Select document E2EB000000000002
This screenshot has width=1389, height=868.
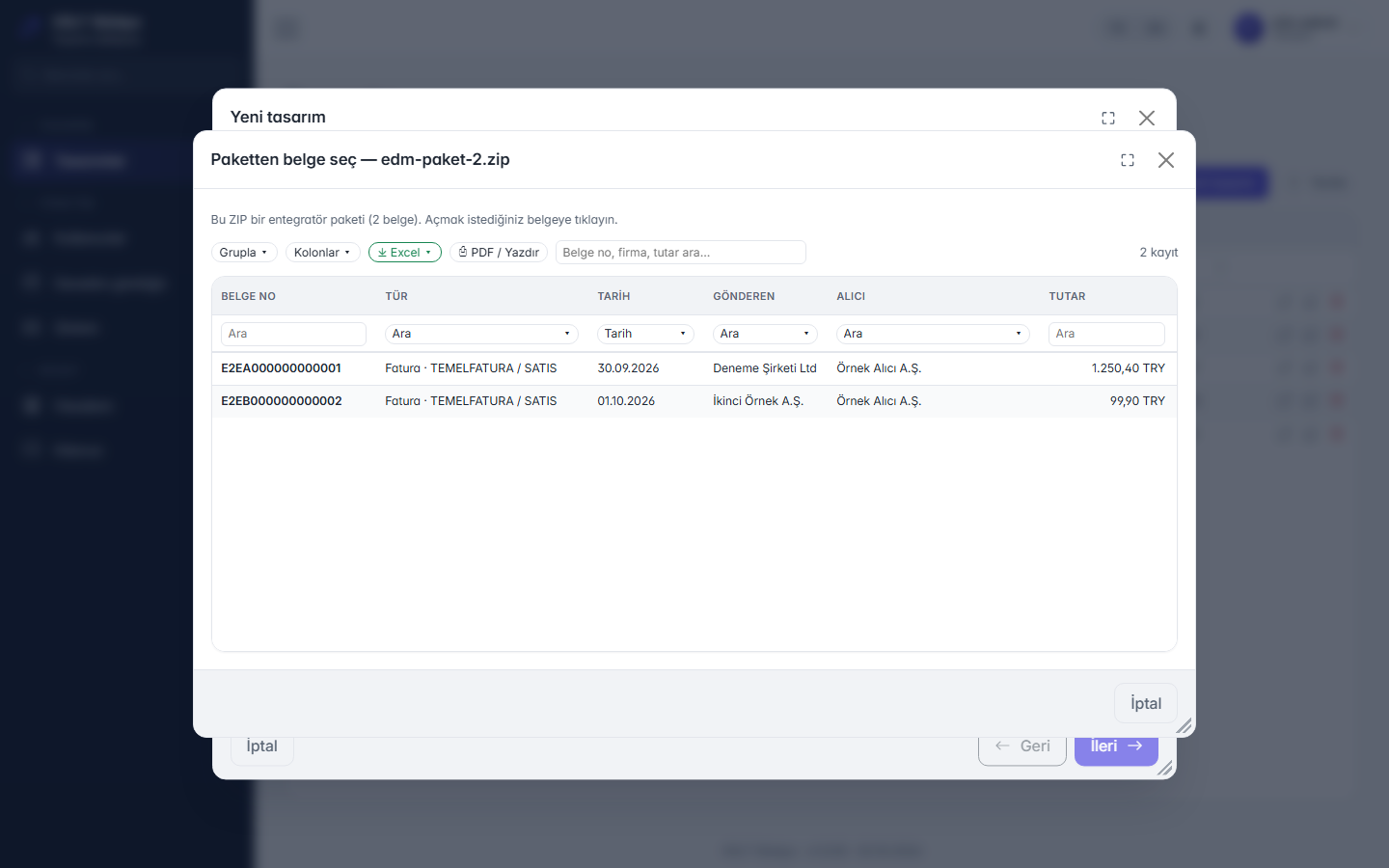click(282, 401)
